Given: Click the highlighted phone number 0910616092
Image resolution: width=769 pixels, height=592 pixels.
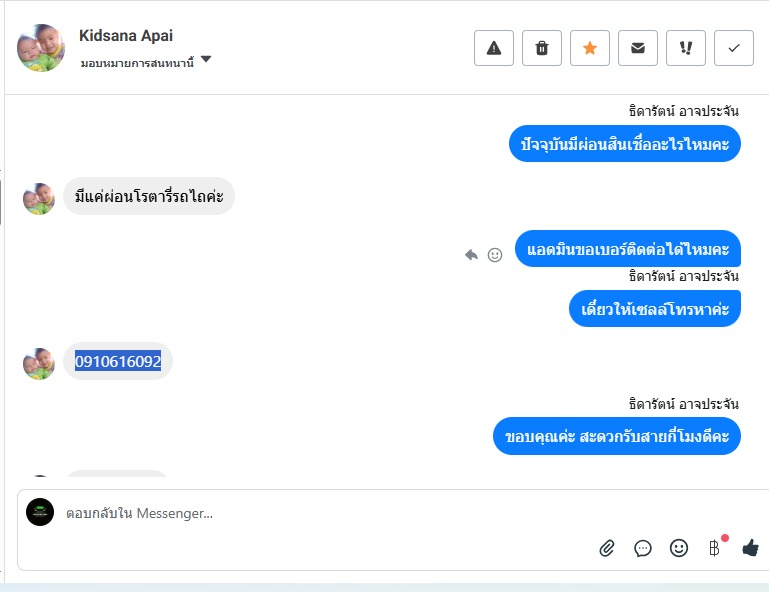Looking at the screenshot, I should point(118,362).
